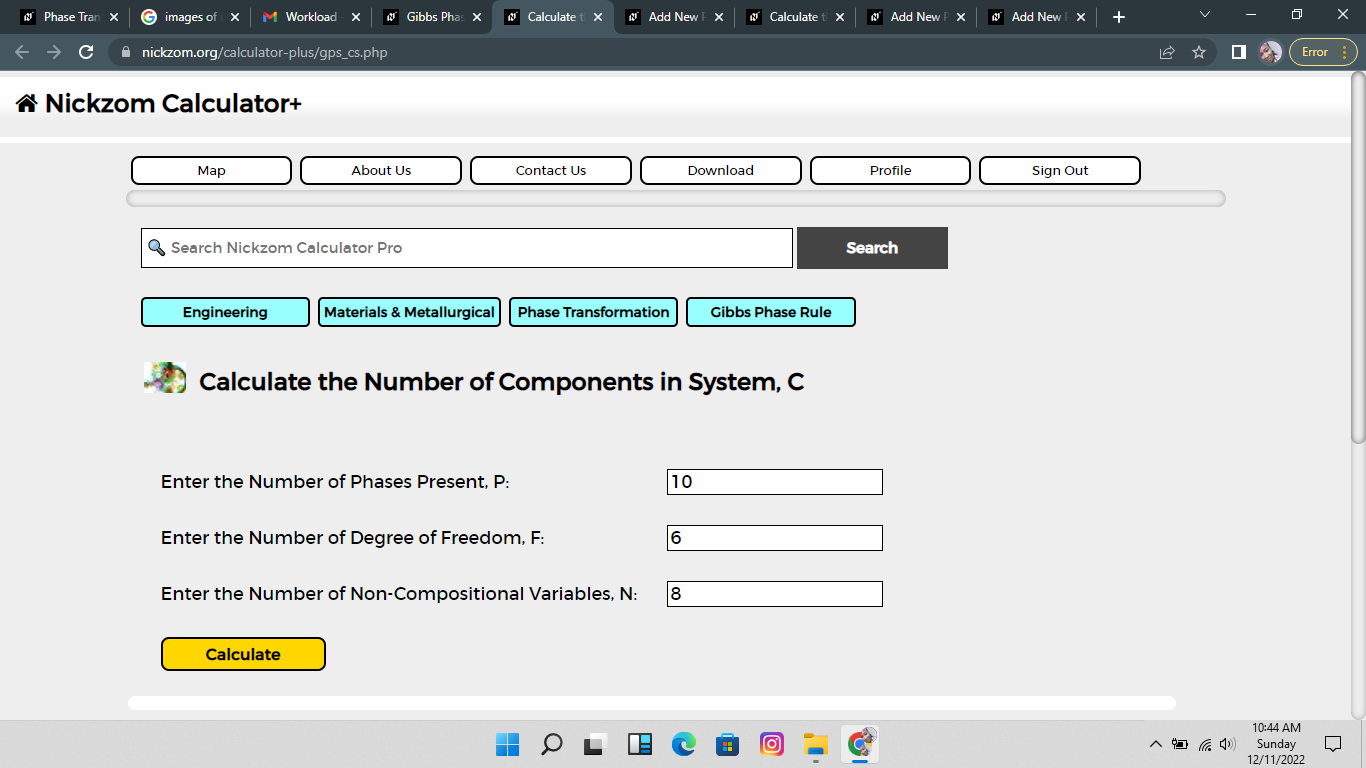Open File Explorer from taskbar
Viewport: 1366px width, 768px height.
pyautogui.click(x=816, y=744)
